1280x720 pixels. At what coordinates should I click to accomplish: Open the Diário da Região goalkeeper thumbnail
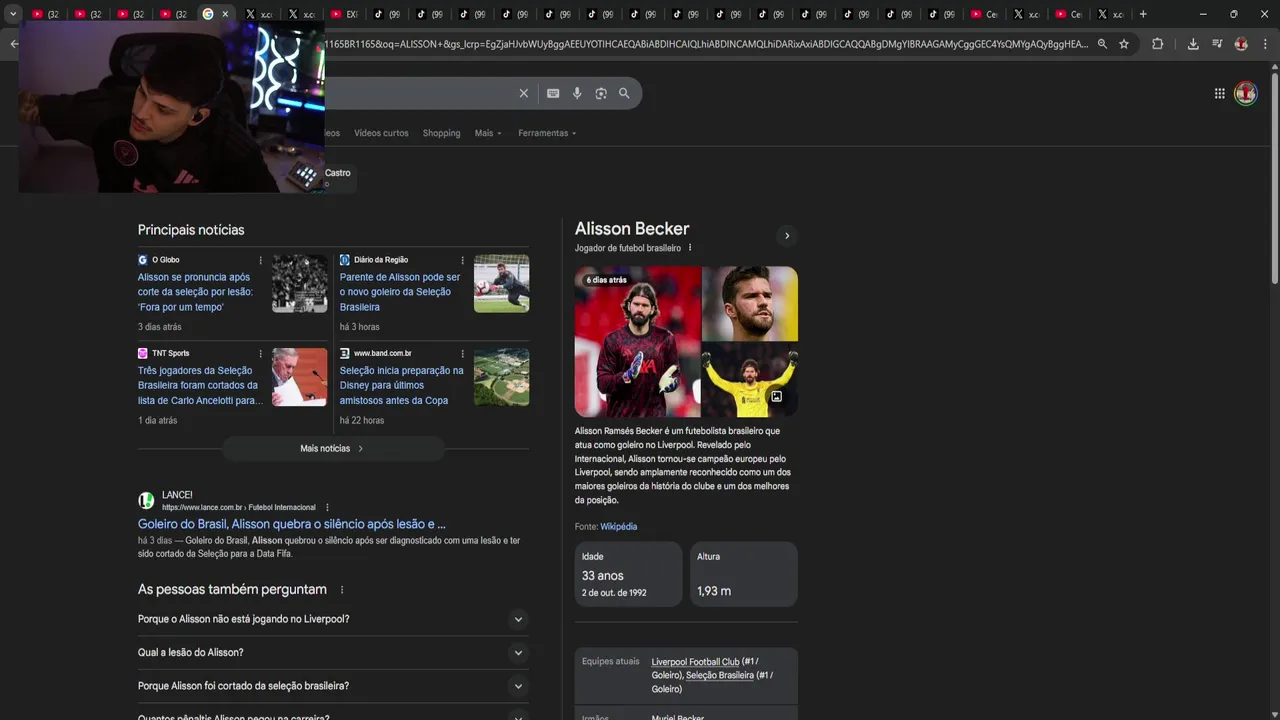pyautogui.click(x=501, y=284)
